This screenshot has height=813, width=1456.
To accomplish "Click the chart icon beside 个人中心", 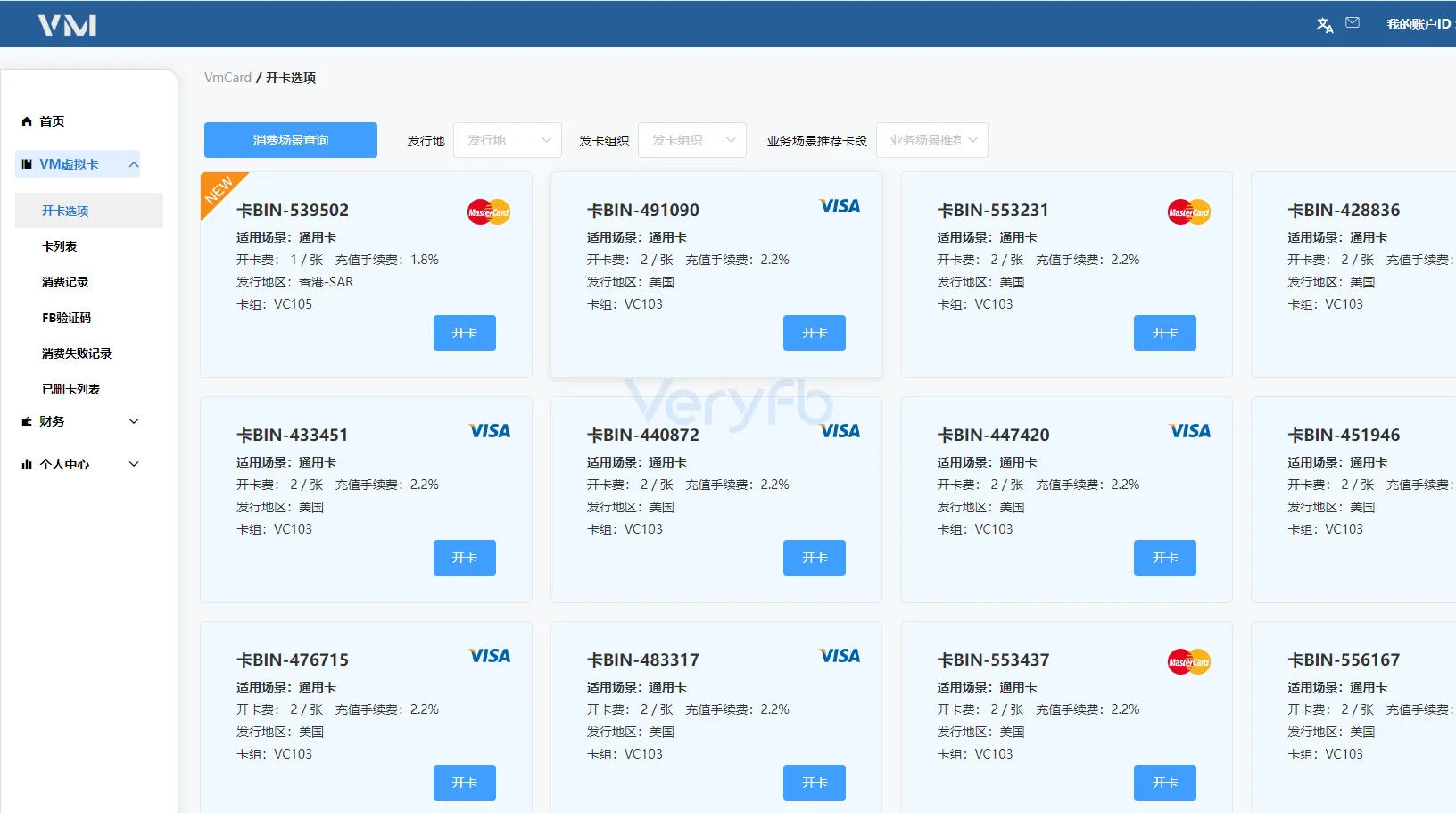I will coord(27,464).
